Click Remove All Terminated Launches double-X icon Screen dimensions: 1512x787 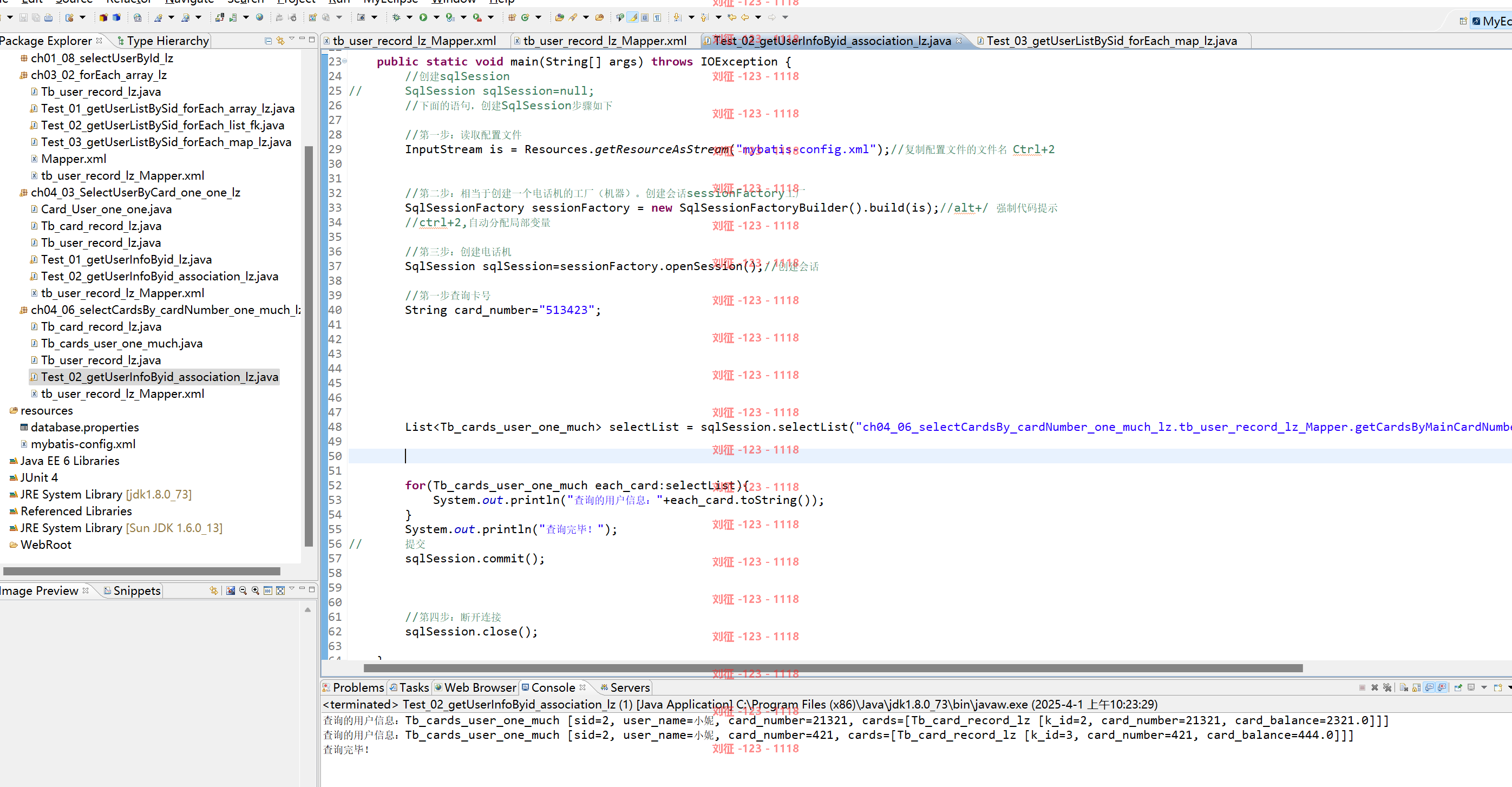pos(1387,688)
